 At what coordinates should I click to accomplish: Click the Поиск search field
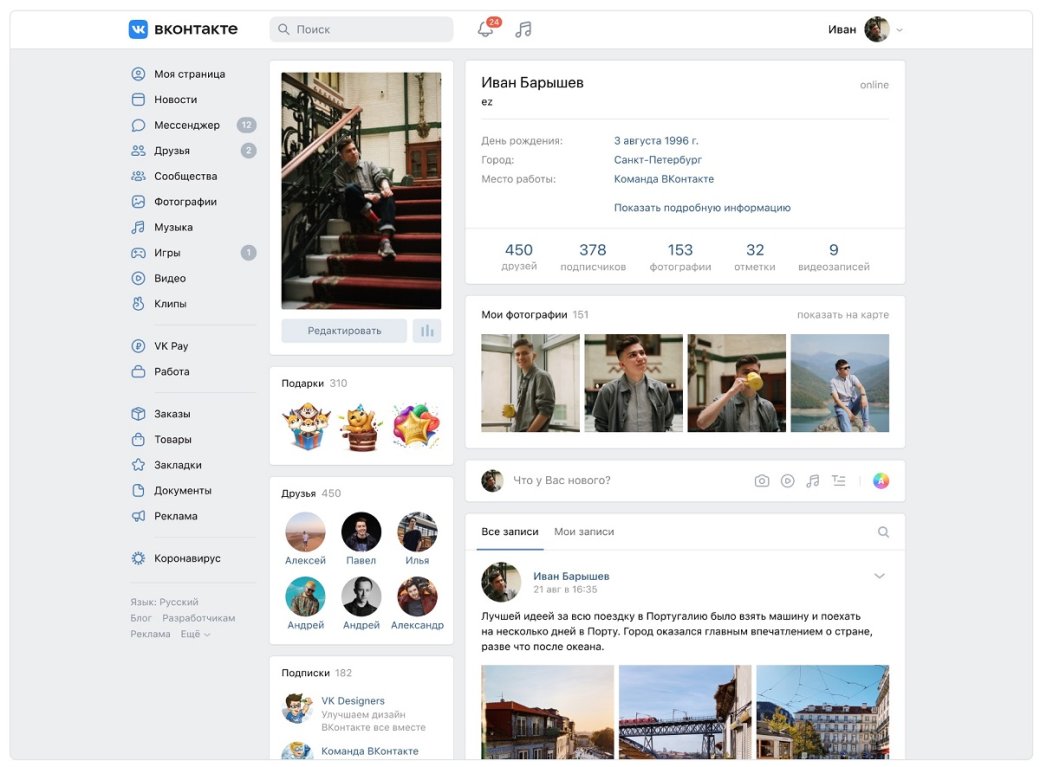(361, 29)
